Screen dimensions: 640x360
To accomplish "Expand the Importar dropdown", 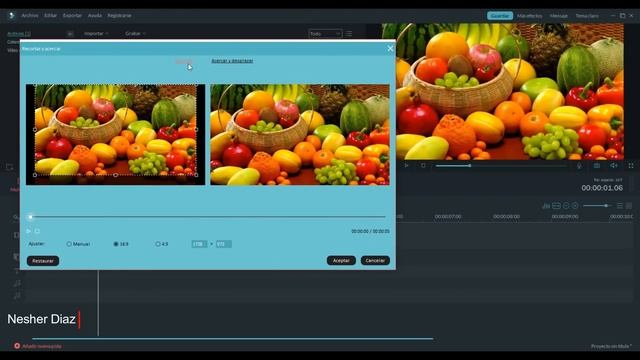I will click(96, 33).
